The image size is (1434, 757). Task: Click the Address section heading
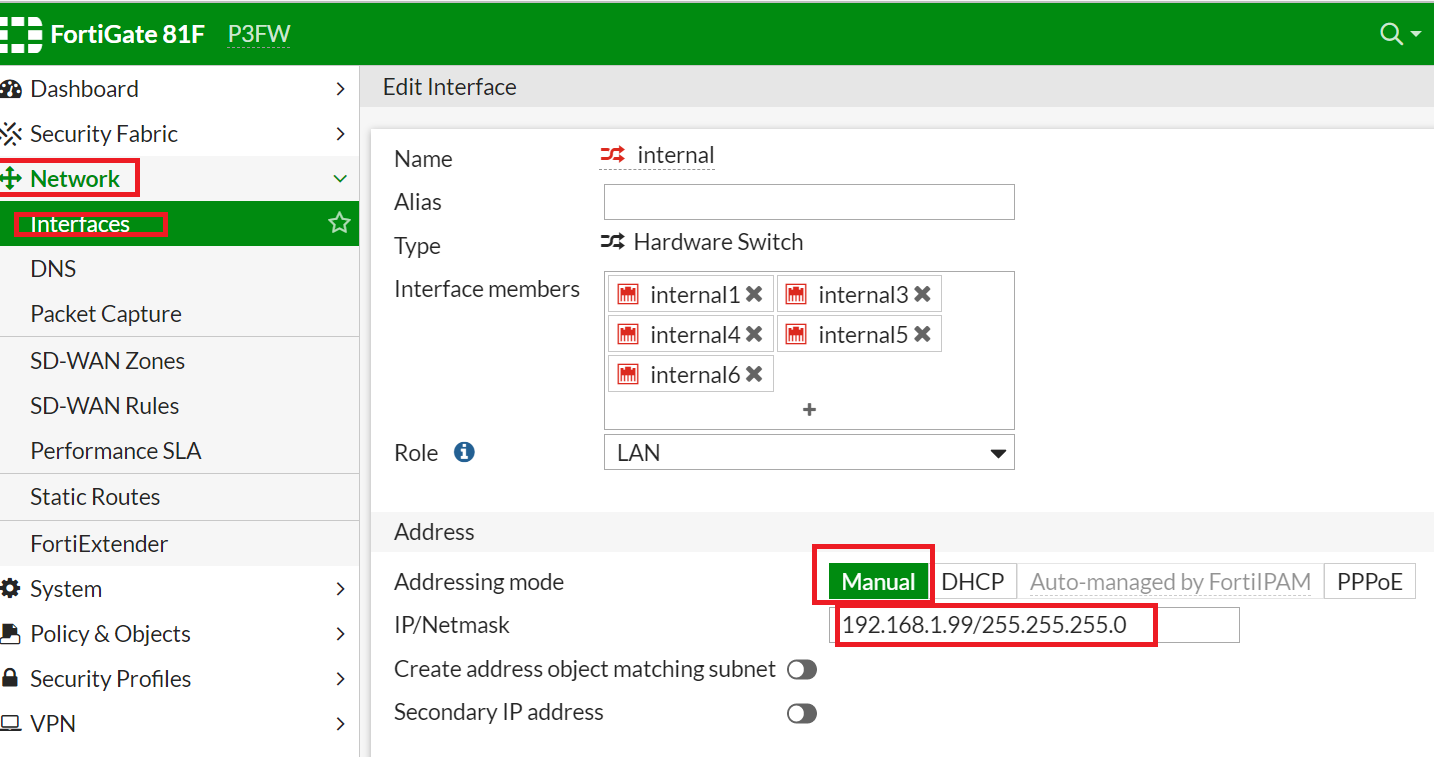[434, 531]
